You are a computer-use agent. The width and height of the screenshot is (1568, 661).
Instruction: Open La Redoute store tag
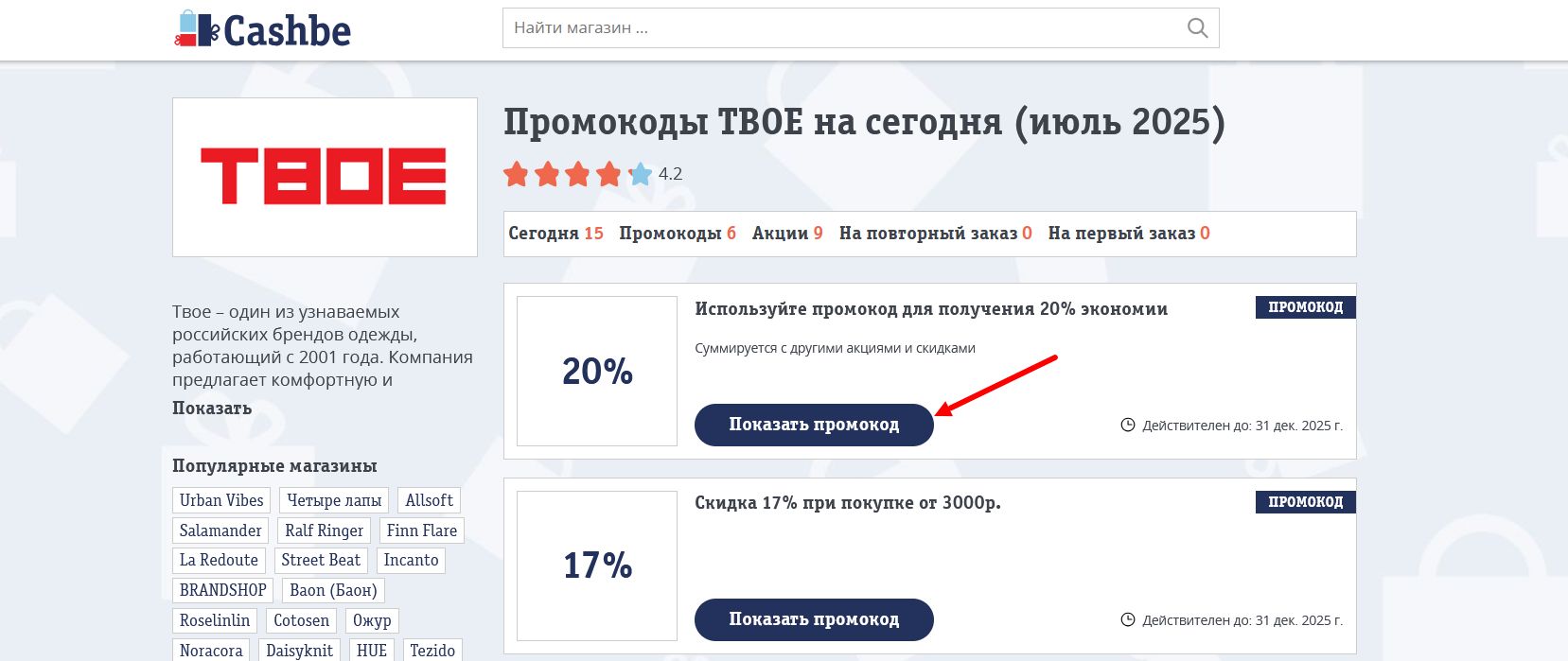[x=219, y=560]
